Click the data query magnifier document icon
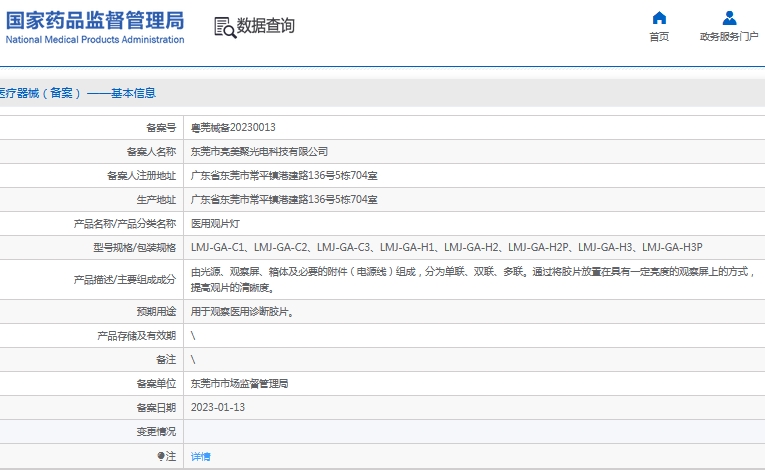 [x=225, y=27]
